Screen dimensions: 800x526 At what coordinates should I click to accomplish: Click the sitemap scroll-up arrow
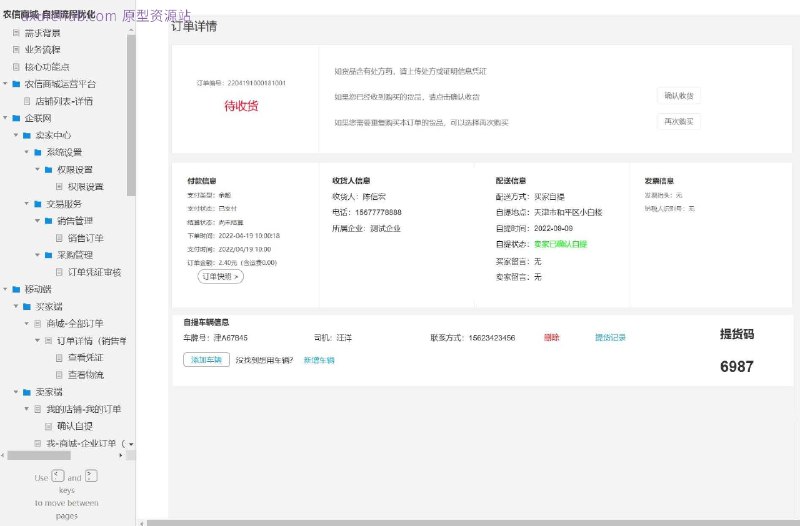click(x=131, y=31)
